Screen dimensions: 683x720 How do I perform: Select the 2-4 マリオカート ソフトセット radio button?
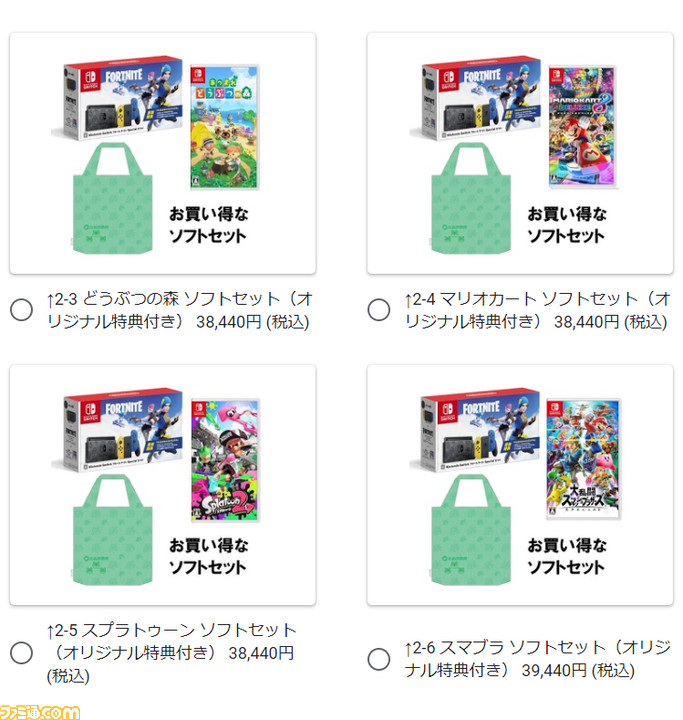pos(379,310)
